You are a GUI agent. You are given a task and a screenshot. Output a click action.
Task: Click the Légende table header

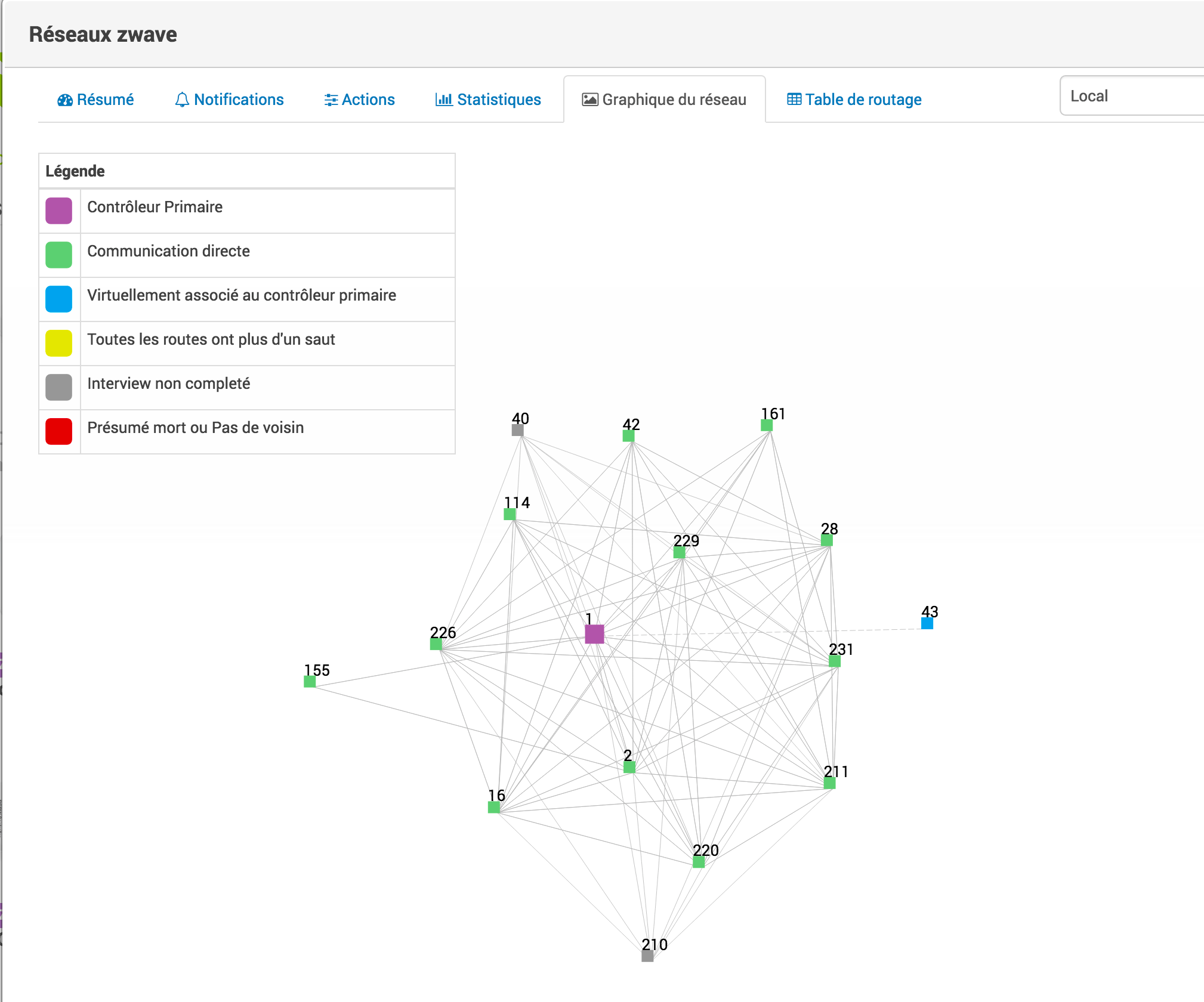pos(247,171)
